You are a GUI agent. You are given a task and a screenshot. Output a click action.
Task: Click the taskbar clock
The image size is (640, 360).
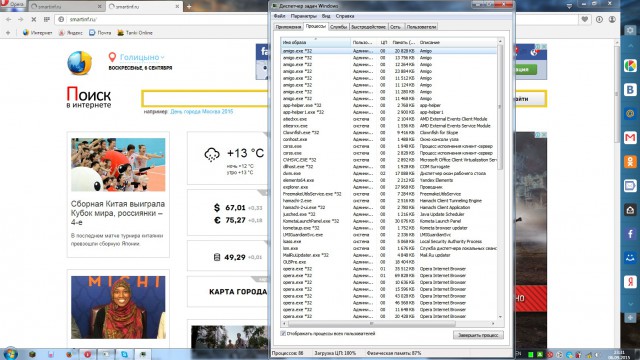coord(619,355)
